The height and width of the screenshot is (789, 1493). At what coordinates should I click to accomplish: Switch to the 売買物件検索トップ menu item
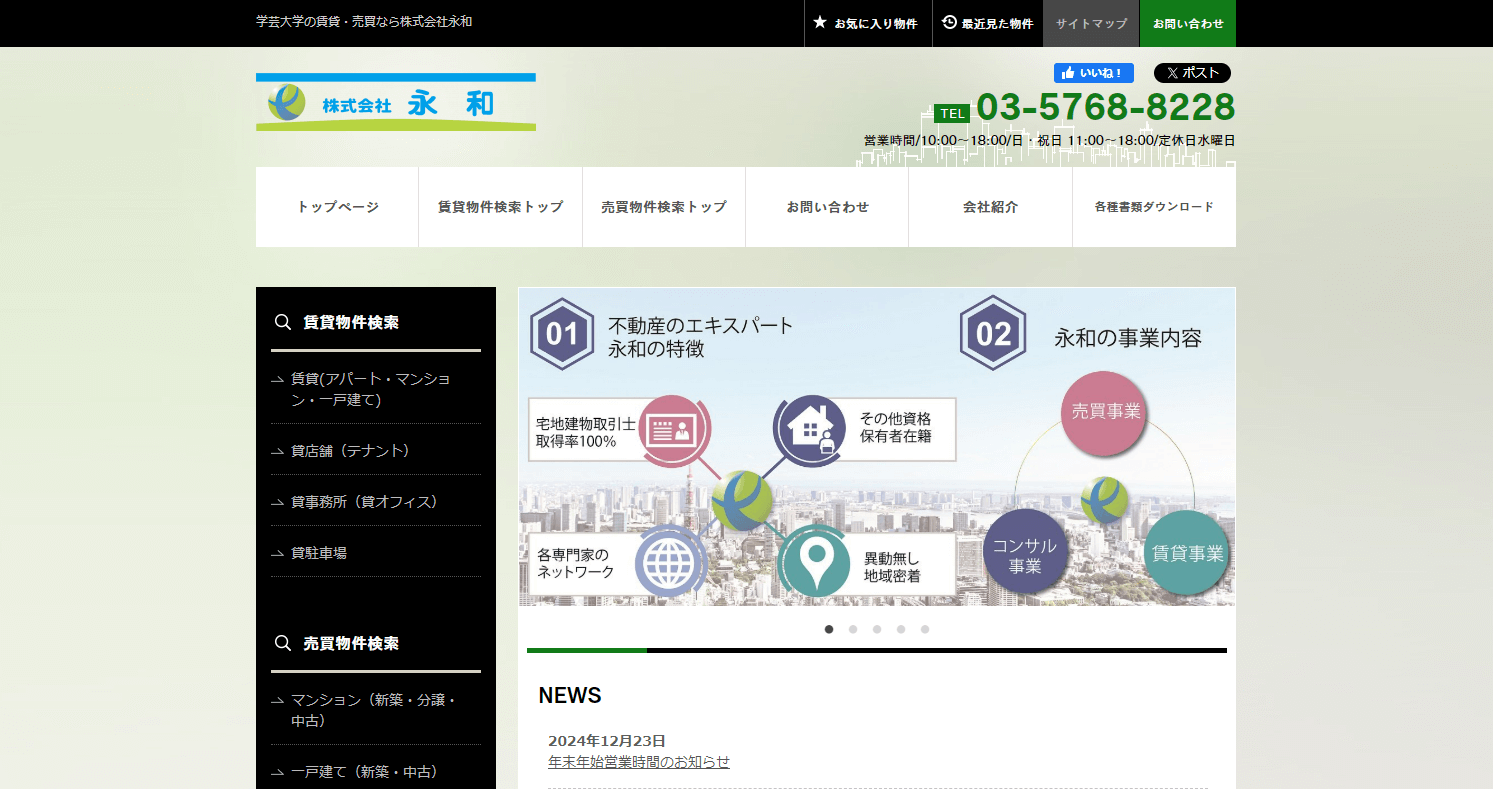(x=663, y=207)
